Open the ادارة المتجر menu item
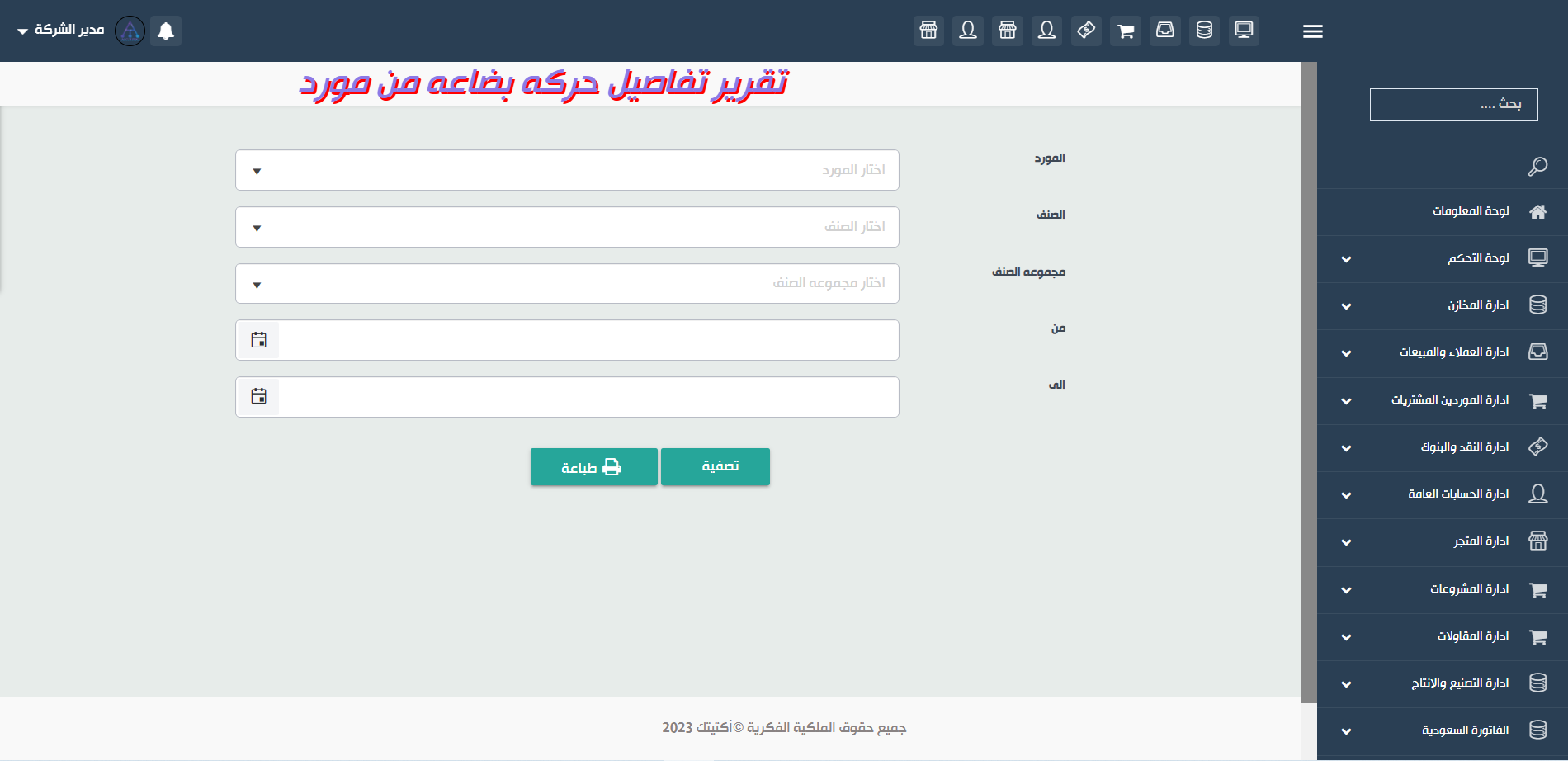This screenshot has height=761, width=1568. click(x=1443, y=541)
